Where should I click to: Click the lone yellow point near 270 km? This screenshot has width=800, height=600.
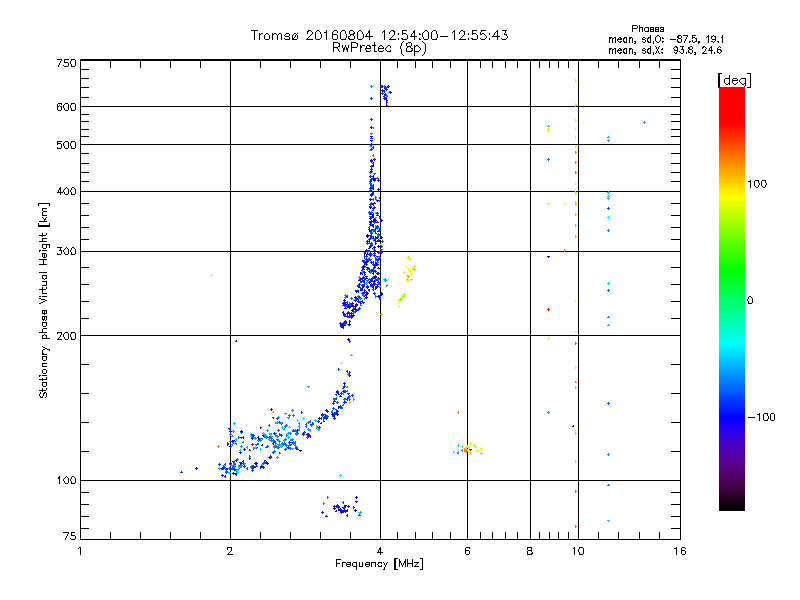[x=211, y=276]
